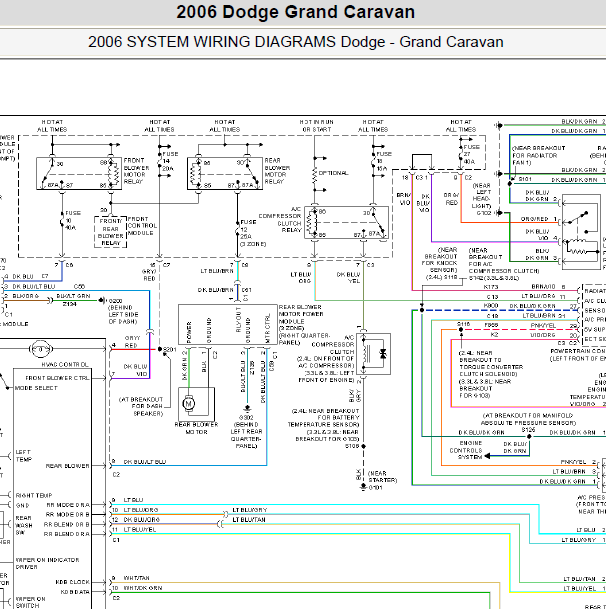Click the F856 circuit label
The image size is (606, 609).
point(491,325)
